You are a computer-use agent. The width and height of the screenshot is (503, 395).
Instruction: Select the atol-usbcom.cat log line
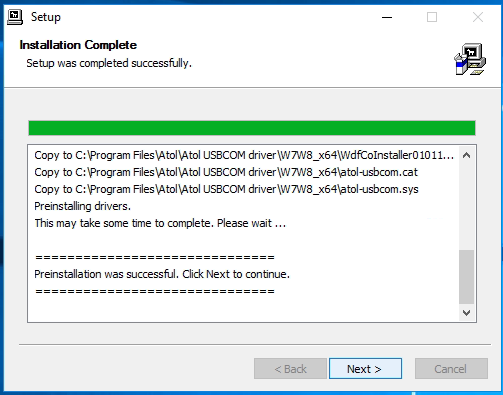pyautogui.click(x=226, y=172)
